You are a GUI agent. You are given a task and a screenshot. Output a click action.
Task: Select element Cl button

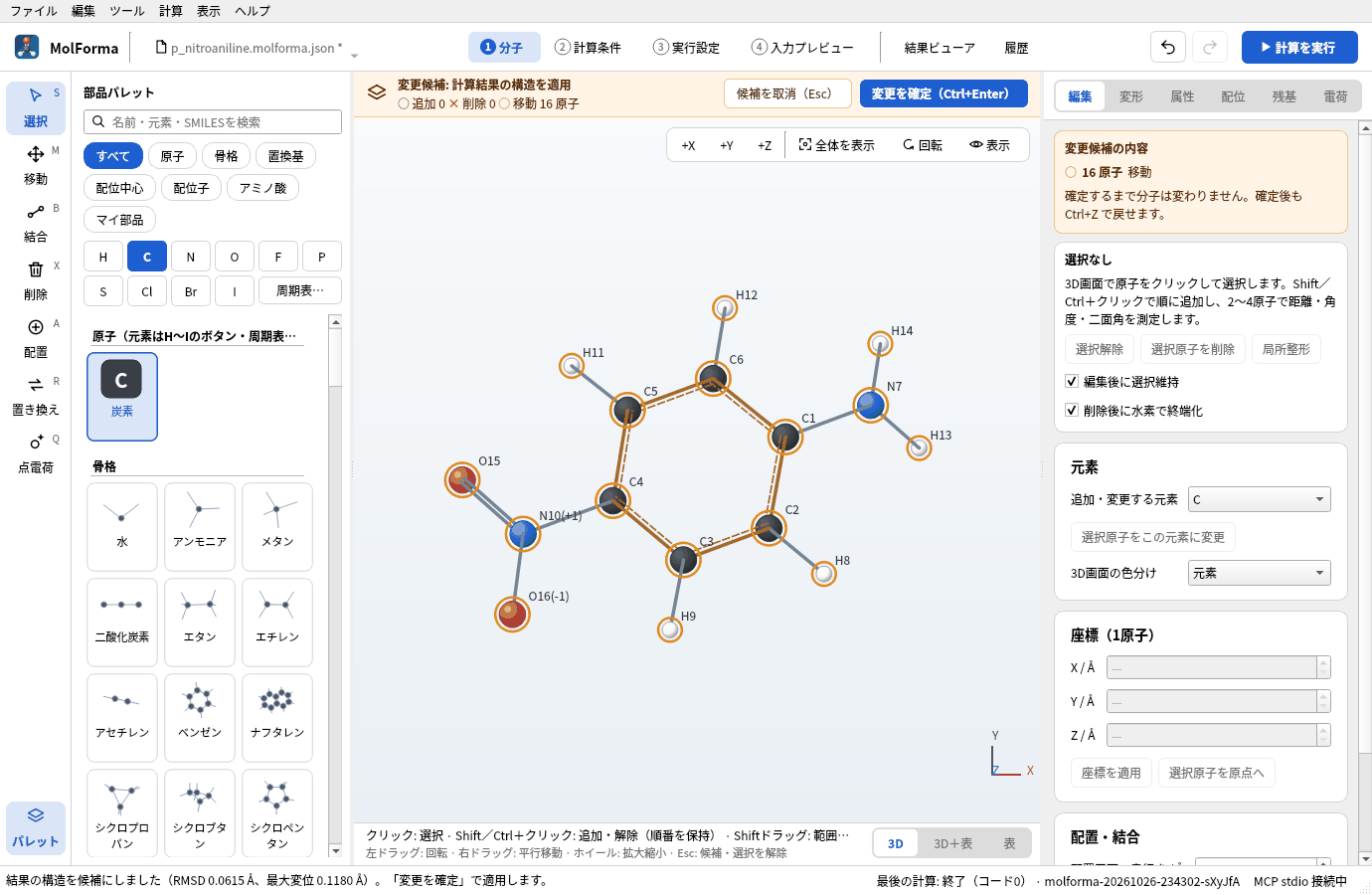point(147,291)
